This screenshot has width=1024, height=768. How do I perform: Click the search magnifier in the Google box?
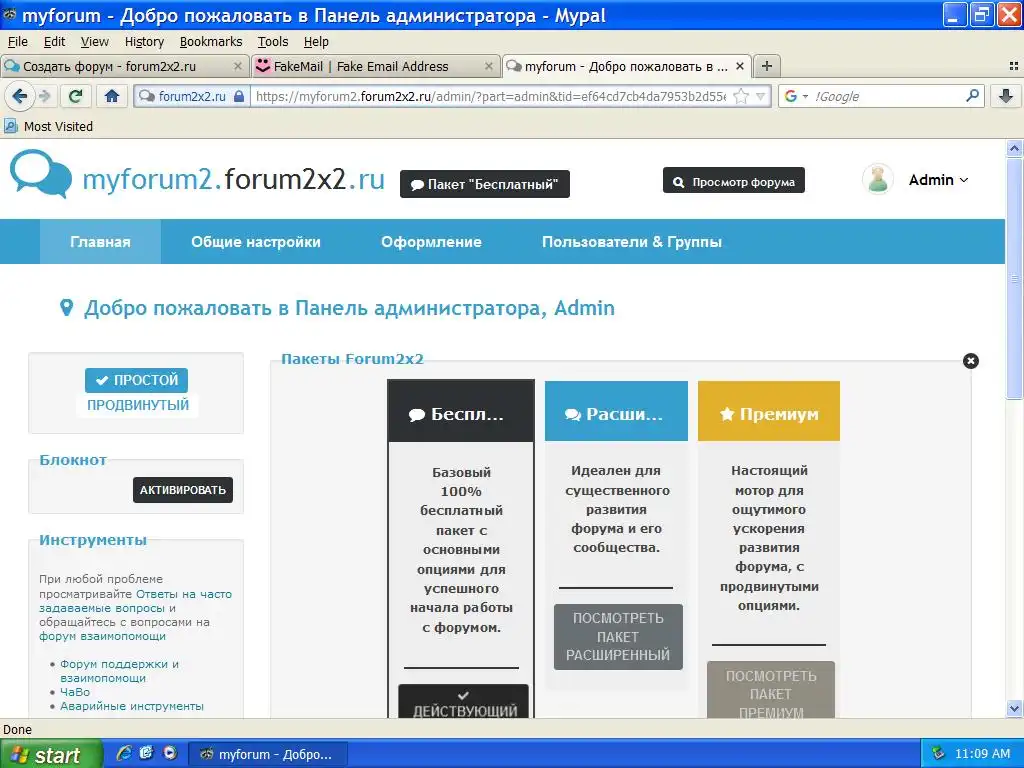pos(972,96)
